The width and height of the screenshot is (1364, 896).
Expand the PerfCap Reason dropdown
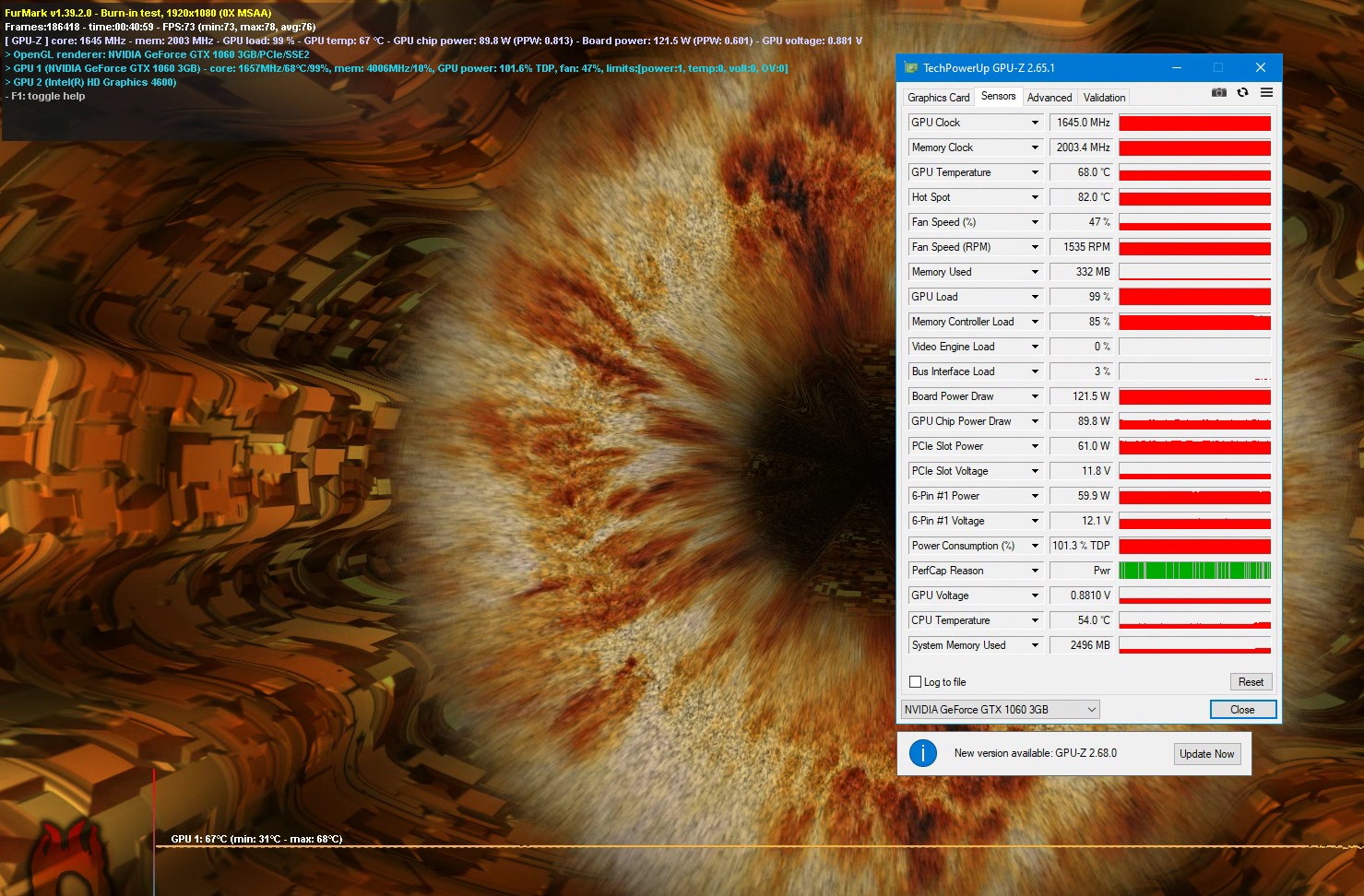(1035, 571)
